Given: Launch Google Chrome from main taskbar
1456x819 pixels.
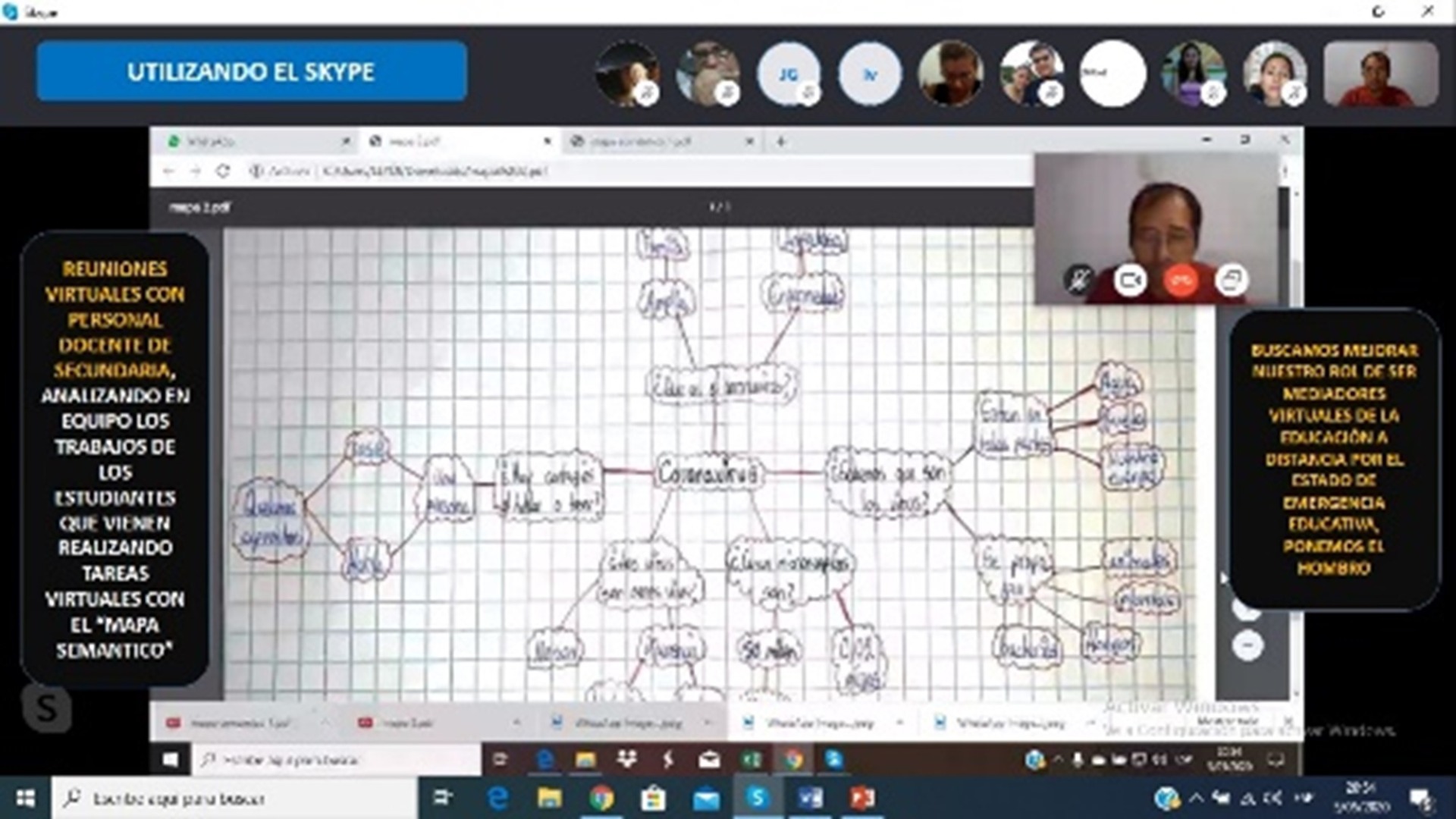Looking at the screenshot, I should [x=601, y=798].
